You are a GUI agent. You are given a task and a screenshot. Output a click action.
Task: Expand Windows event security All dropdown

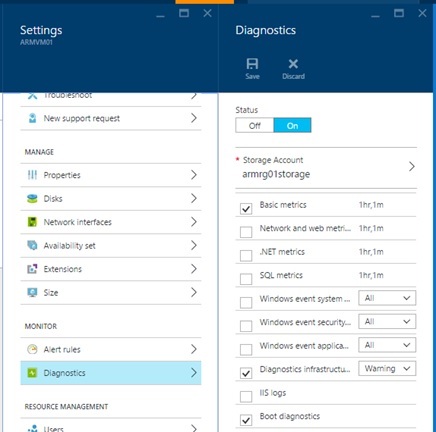pos(387,322)
